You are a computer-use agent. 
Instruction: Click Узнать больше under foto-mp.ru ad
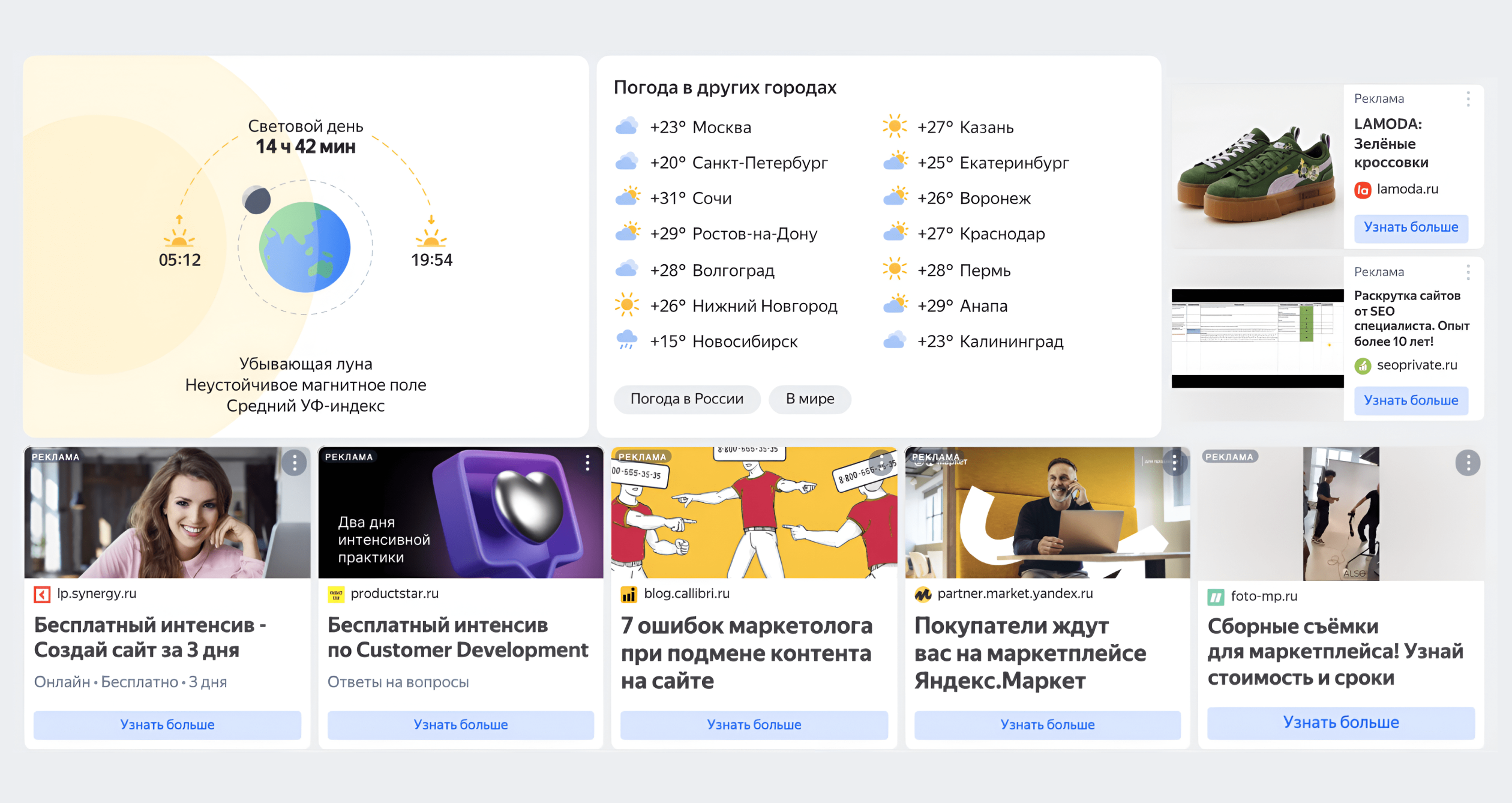pyautogui.click(x=1341, y=723)
